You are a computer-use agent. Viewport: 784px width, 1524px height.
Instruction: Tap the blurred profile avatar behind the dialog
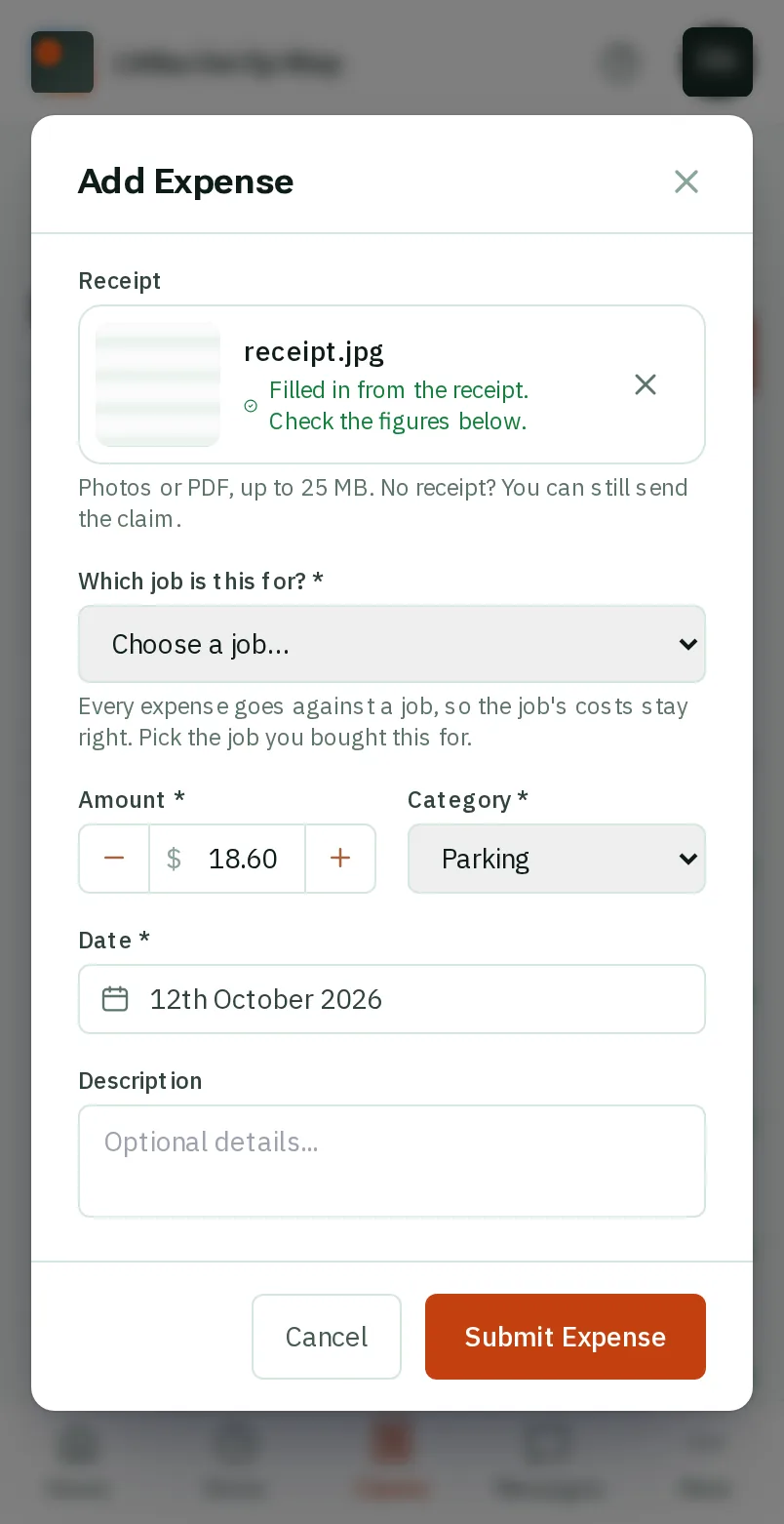click(x=718, y=62)
